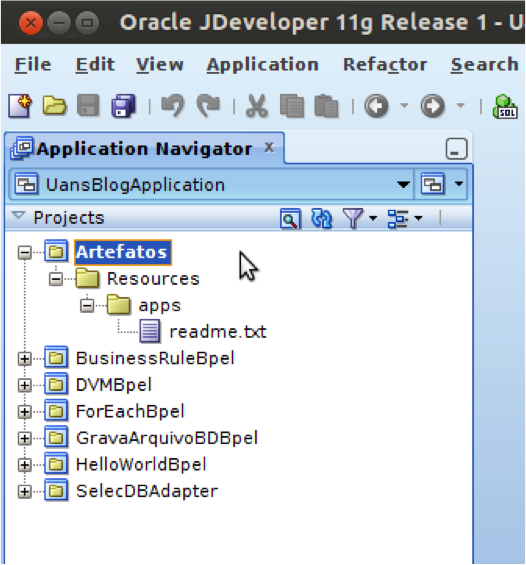Open the UansBlogApplication dropdown list
Screen dimensions: 526x565
[x=403, y=184]
